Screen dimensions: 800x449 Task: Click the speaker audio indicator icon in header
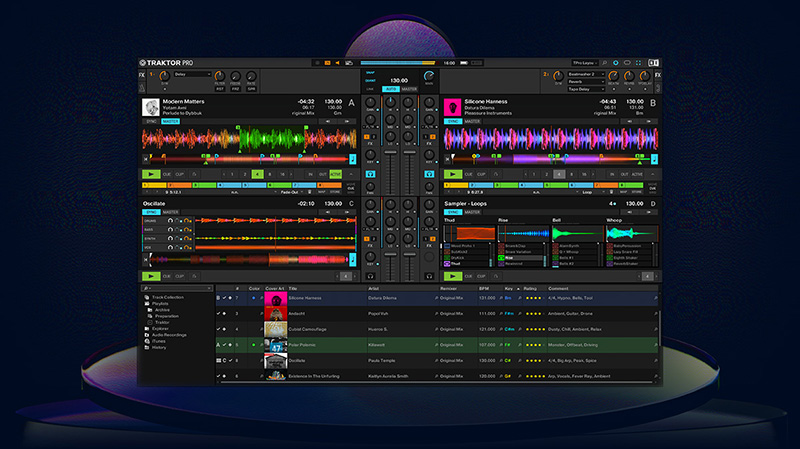(x=337, y=63)
